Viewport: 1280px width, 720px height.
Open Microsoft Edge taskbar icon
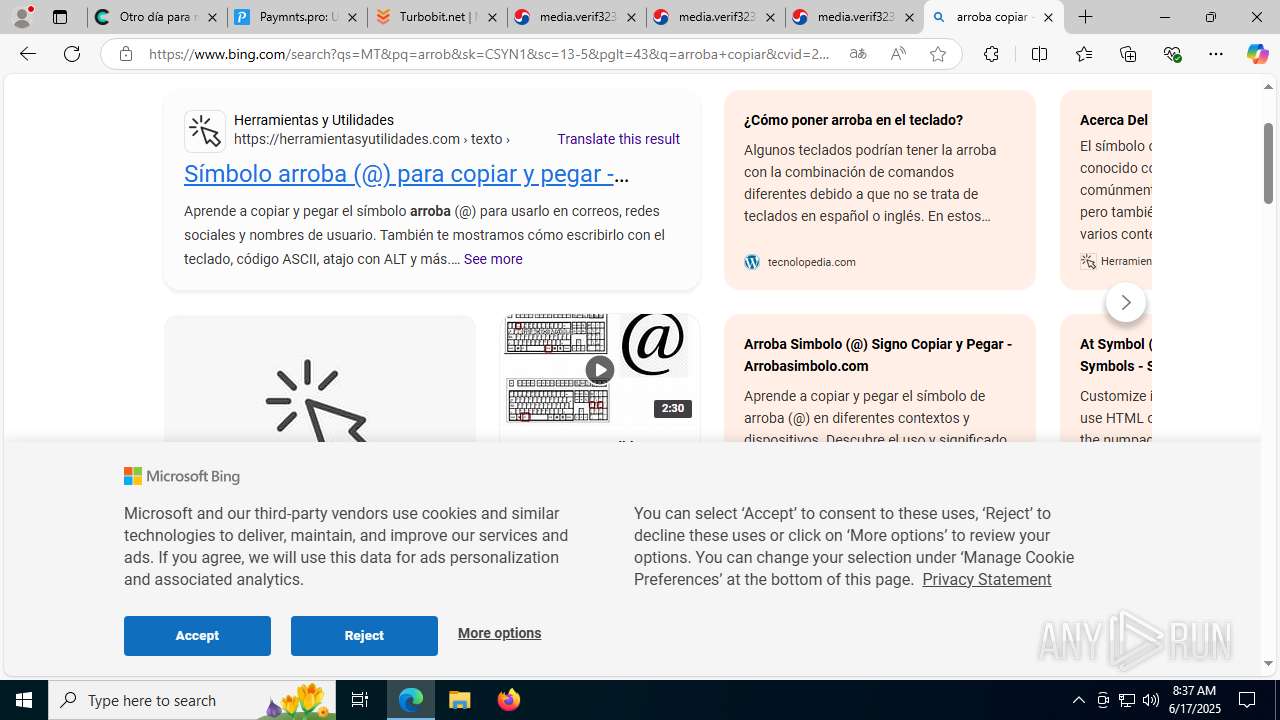[x=411, y=700]
